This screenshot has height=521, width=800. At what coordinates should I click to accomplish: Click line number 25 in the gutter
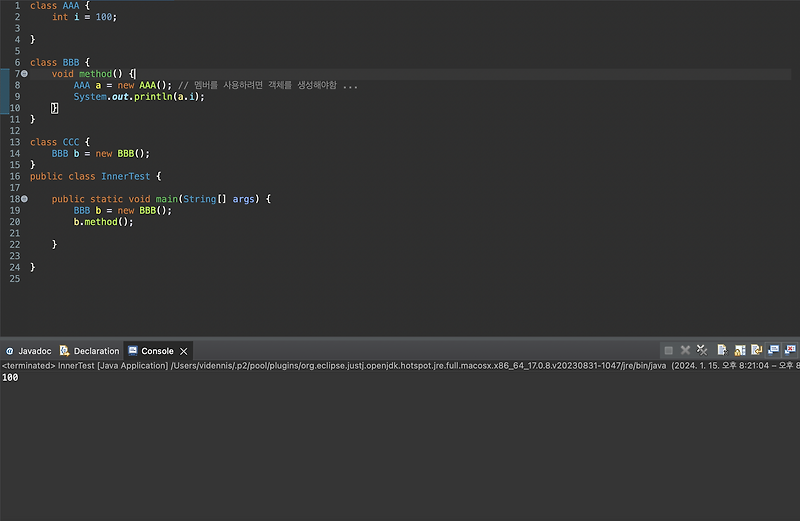point(15,279)
